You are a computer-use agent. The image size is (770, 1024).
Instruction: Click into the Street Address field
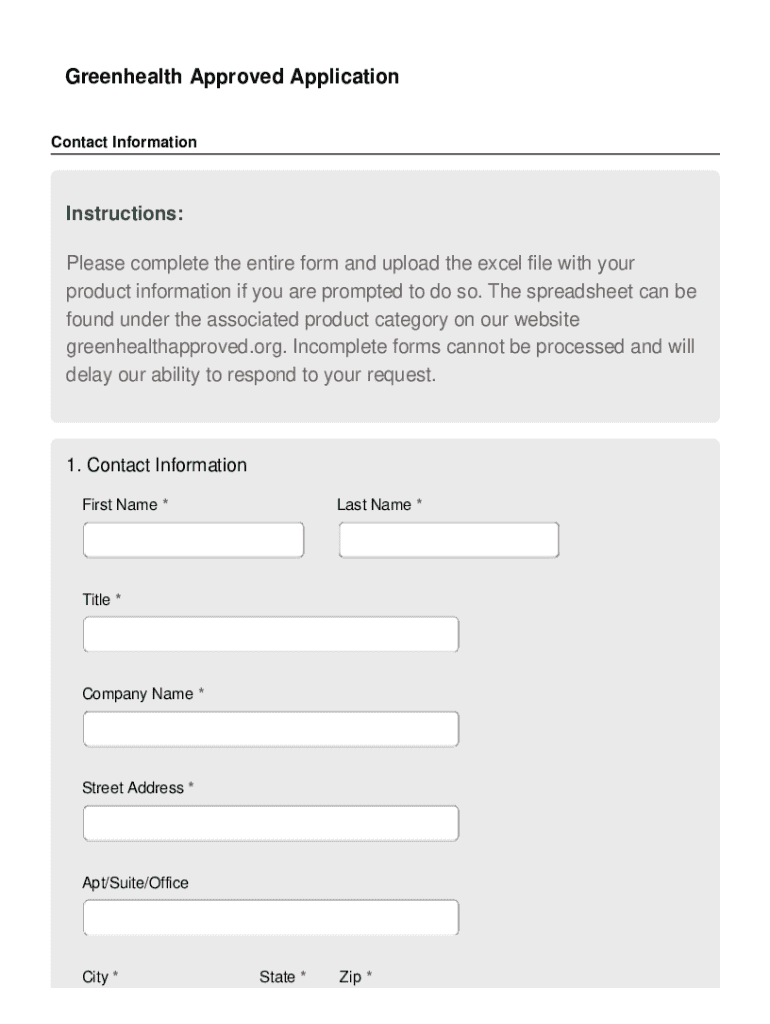pyautogui.click(x=270, y=823)
